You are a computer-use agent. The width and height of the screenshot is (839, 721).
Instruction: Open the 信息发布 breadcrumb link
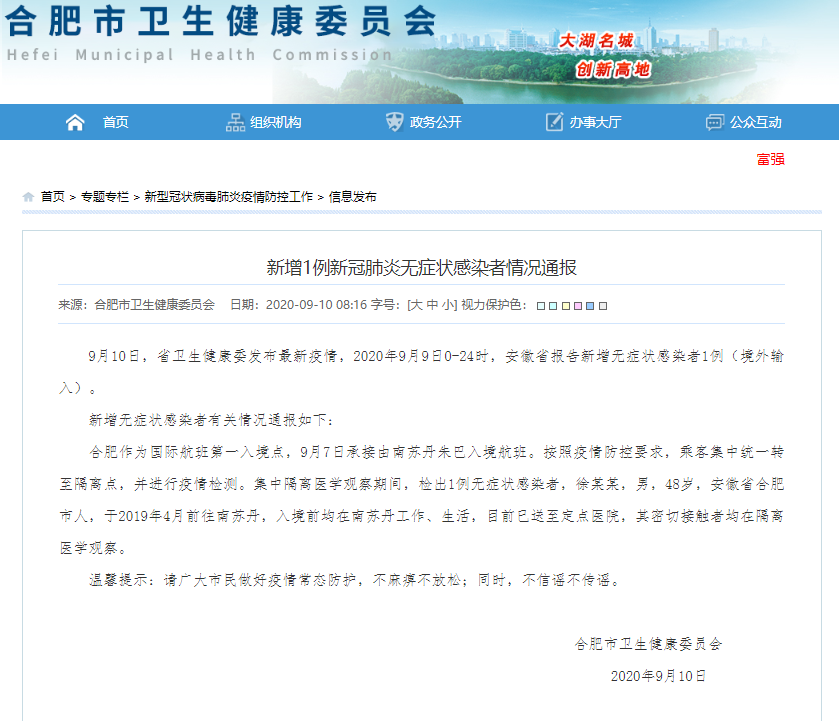coord(353,197)
